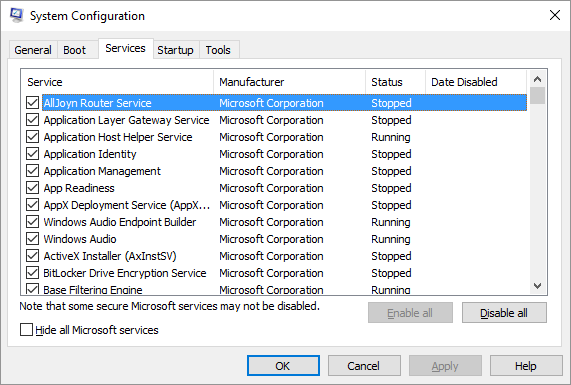Uncheck the AllJoyn Router Service checkbox
The height and width of the screenshot is (385, 571).
(32, 103)
